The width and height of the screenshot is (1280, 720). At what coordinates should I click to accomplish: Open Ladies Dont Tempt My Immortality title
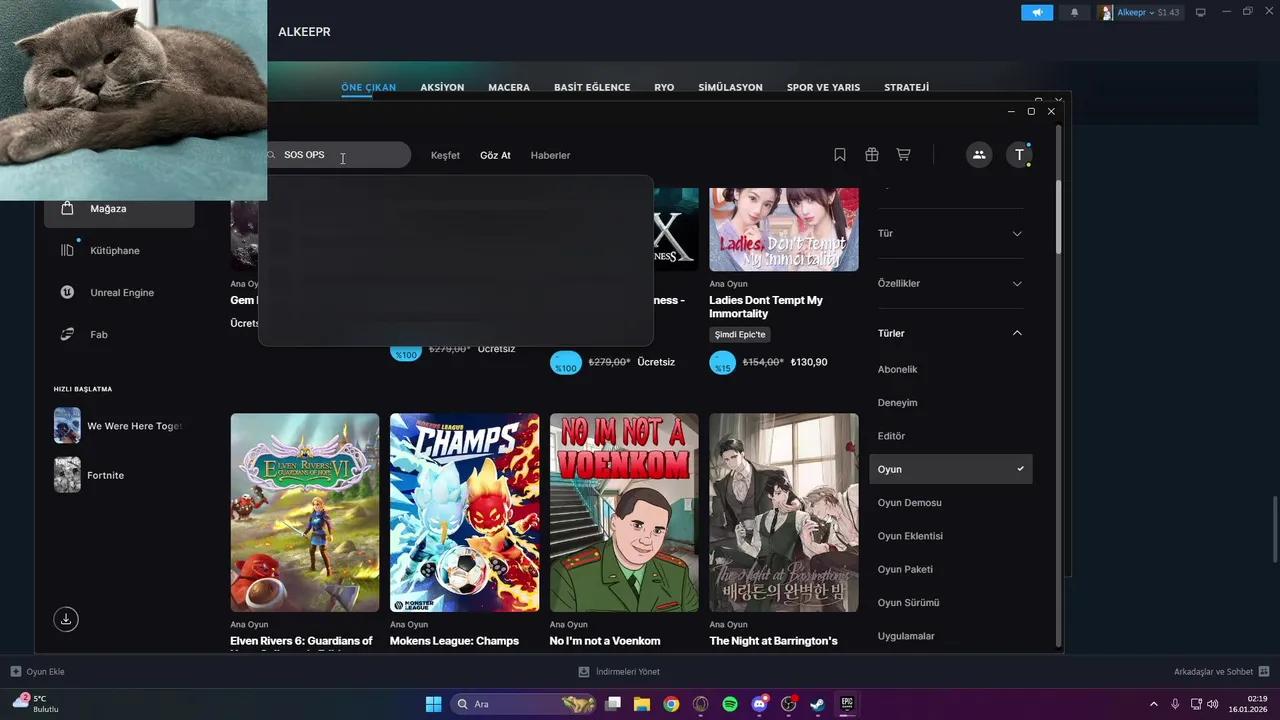766,307
